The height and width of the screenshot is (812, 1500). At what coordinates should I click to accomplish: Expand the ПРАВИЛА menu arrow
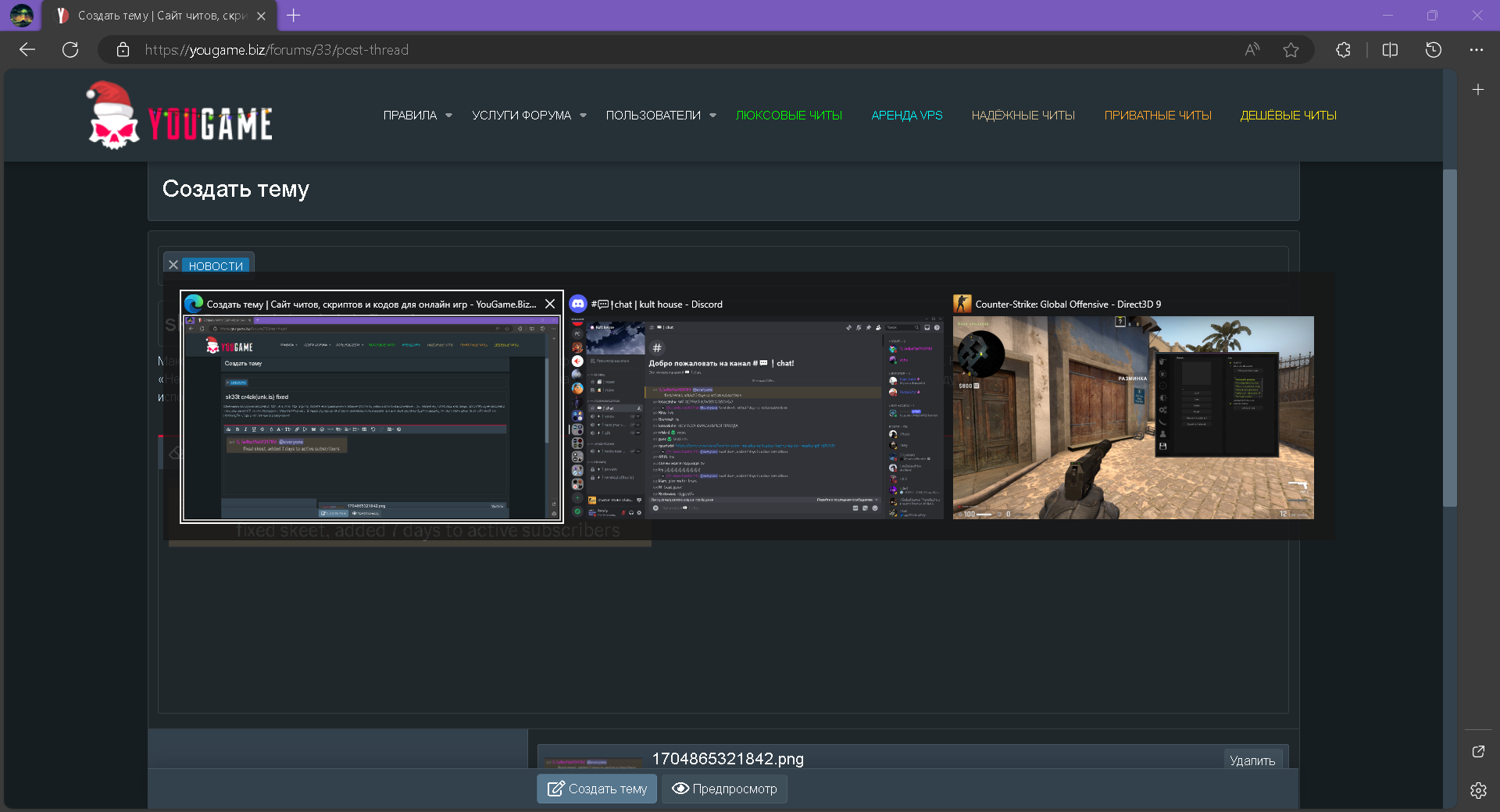448,116
